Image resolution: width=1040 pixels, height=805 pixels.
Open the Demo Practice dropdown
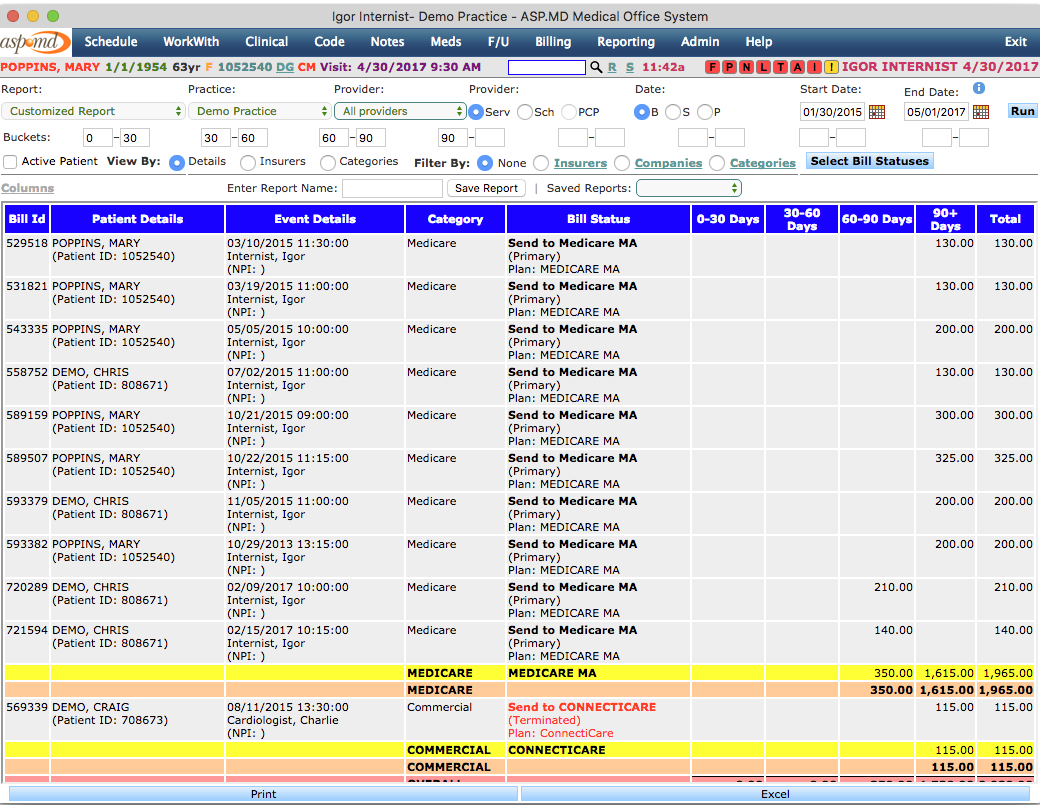259,111
